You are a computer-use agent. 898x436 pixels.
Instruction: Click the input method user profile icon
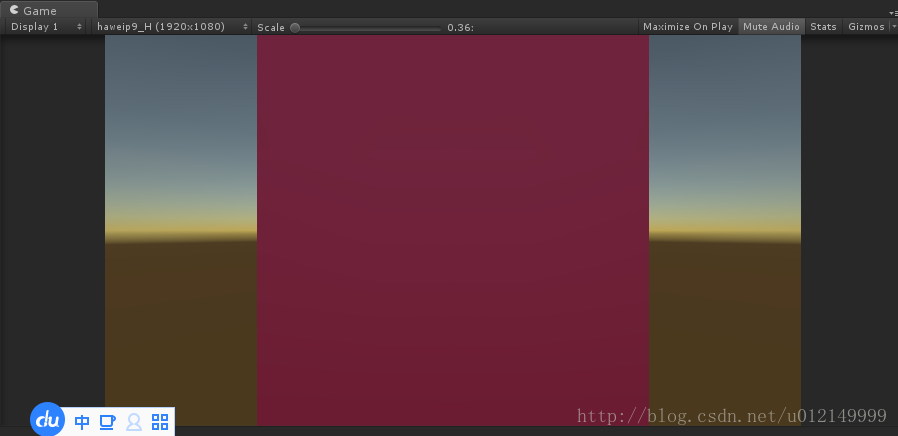coord(134,422)
